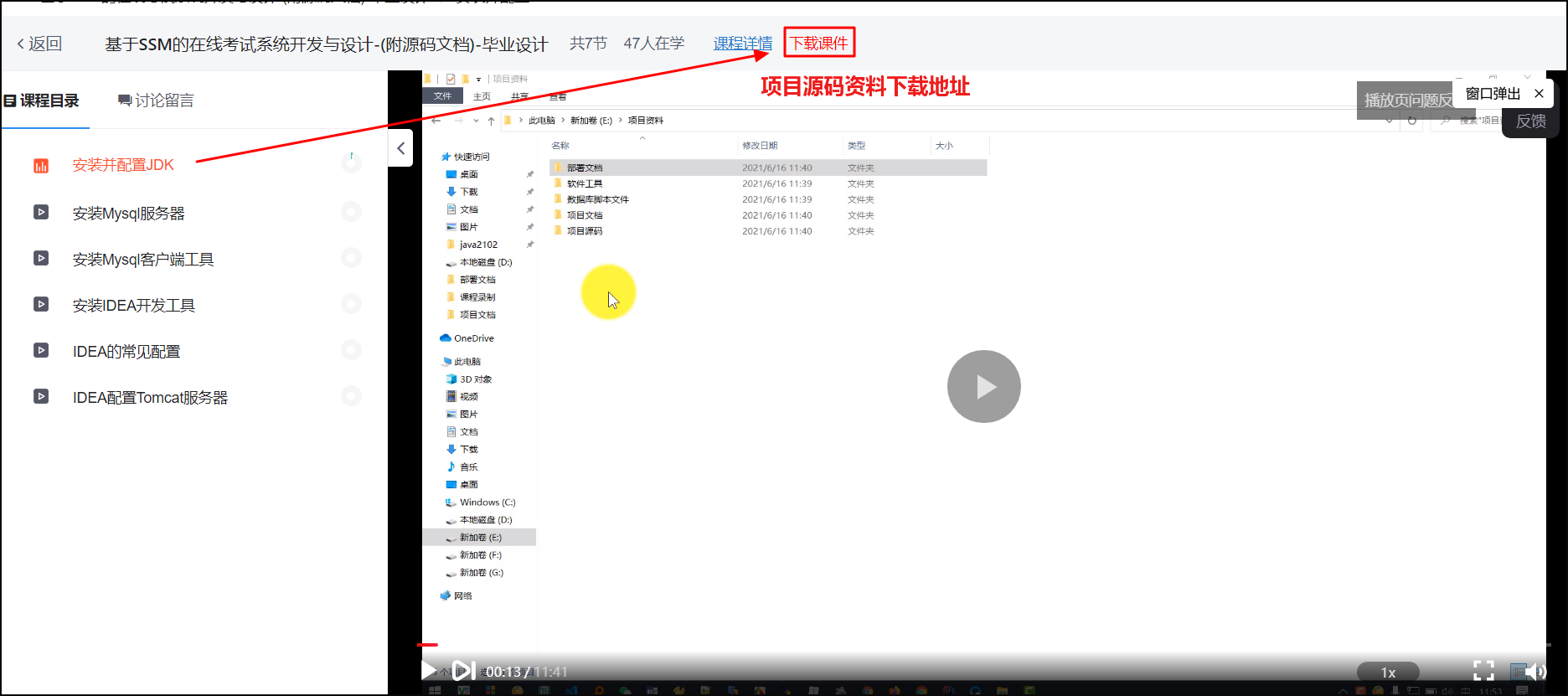
Task: Click the play icon beside 安装IDEA开发工具
Action: coord(41,304)
